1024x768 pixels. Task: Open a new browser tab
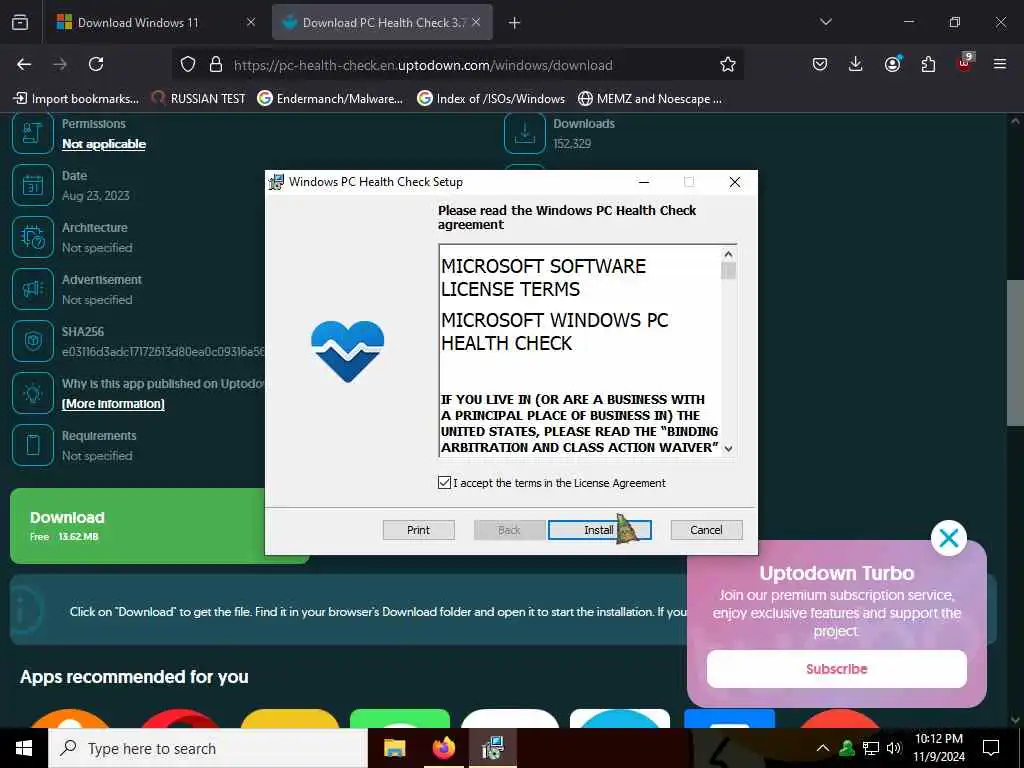tap(514, 23)
